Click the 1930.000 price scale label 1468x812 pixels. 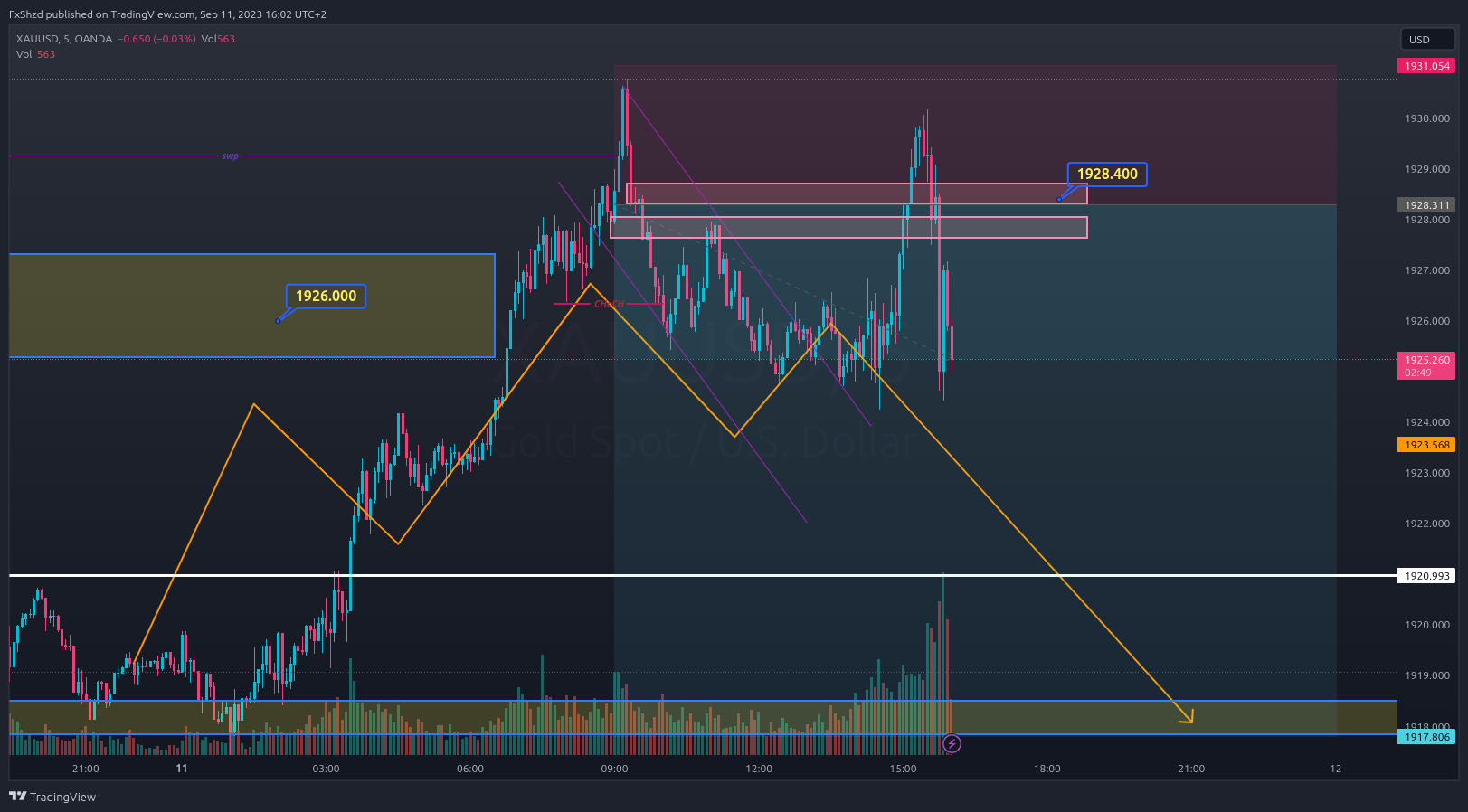coord(1426,118)
